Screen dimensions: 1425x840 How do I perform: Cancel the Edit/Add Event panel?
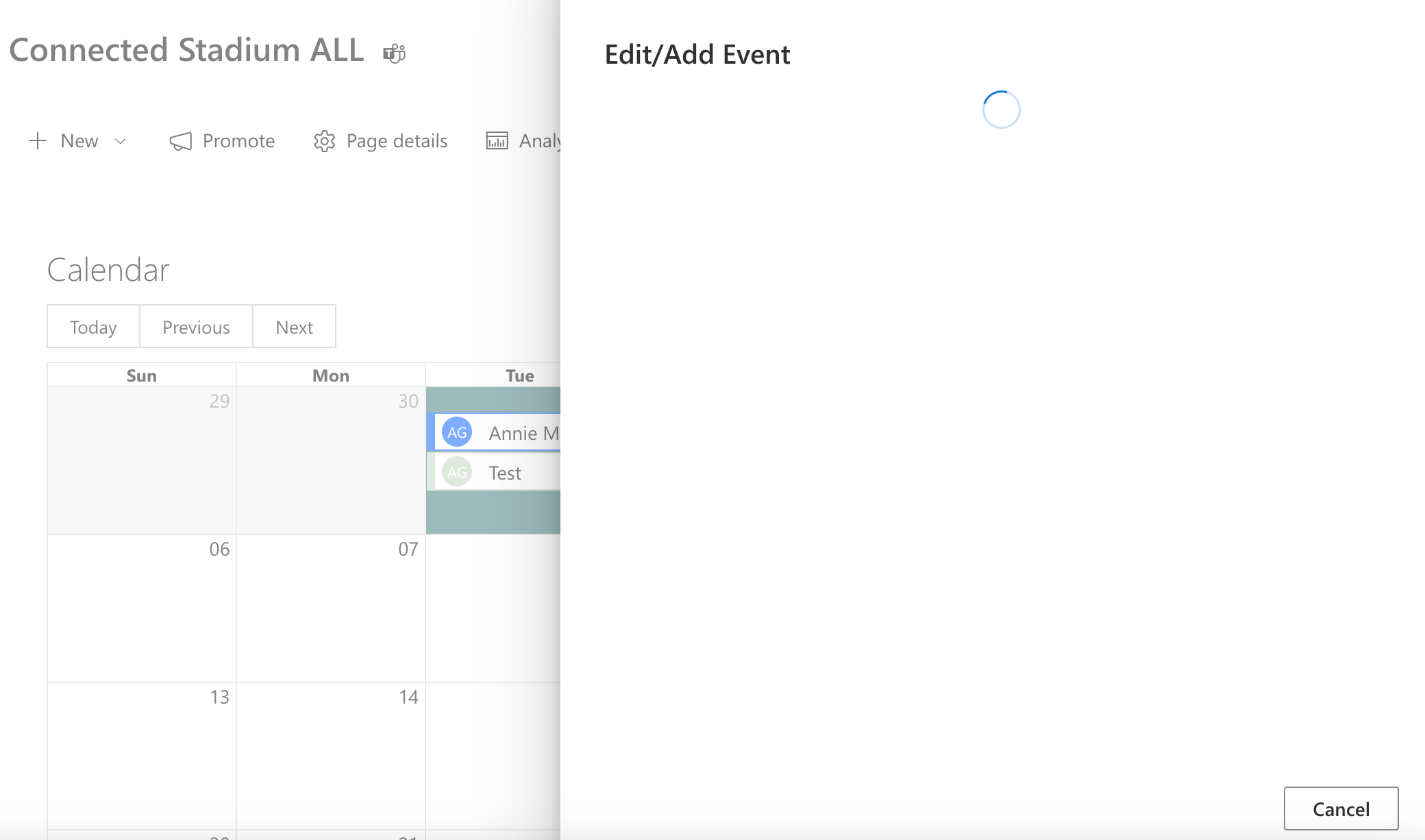pyautogui.click(x=1341, y=808)
